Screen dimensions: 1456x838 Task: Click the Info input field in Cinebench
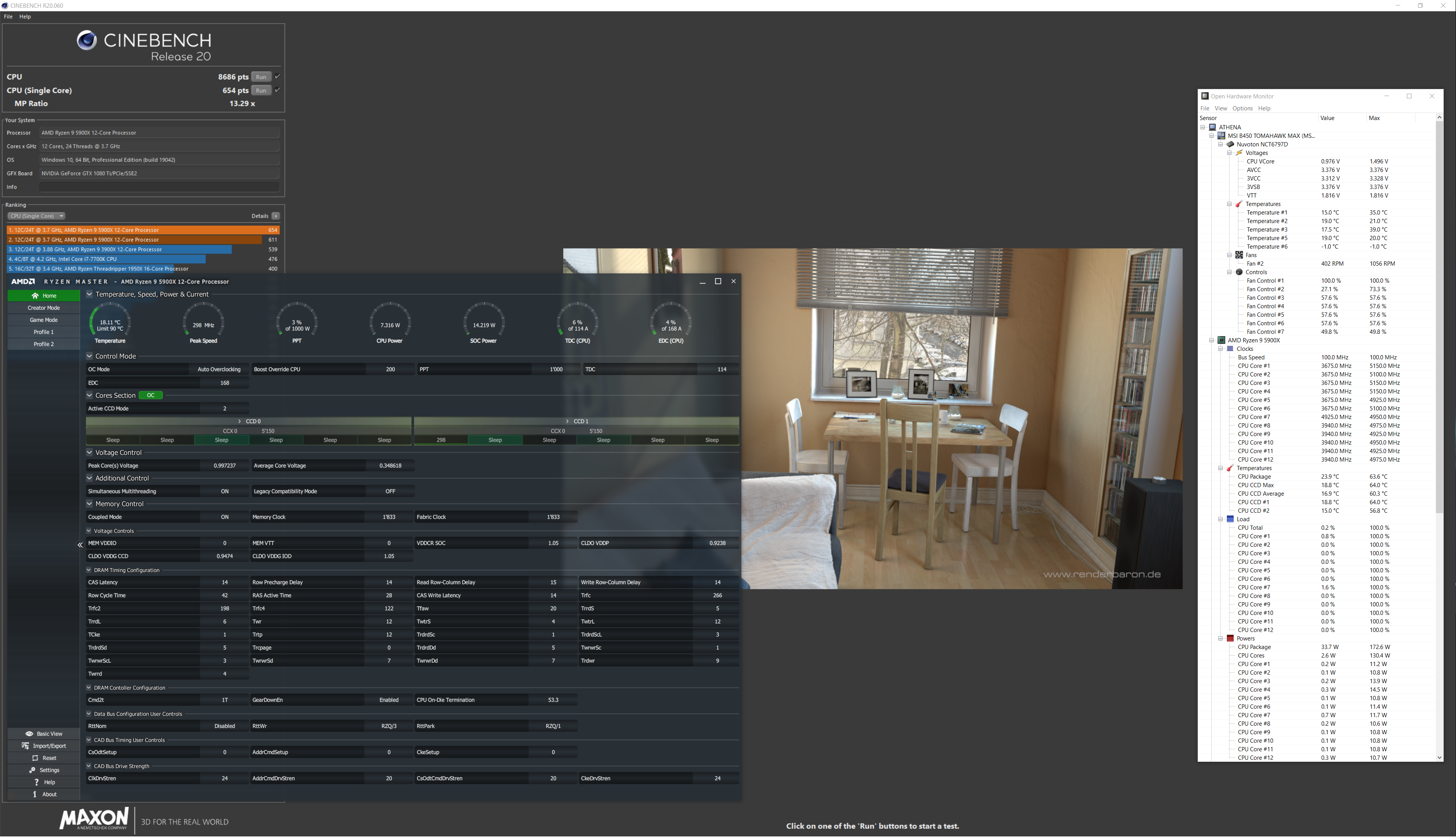click(x=159, y=187)
